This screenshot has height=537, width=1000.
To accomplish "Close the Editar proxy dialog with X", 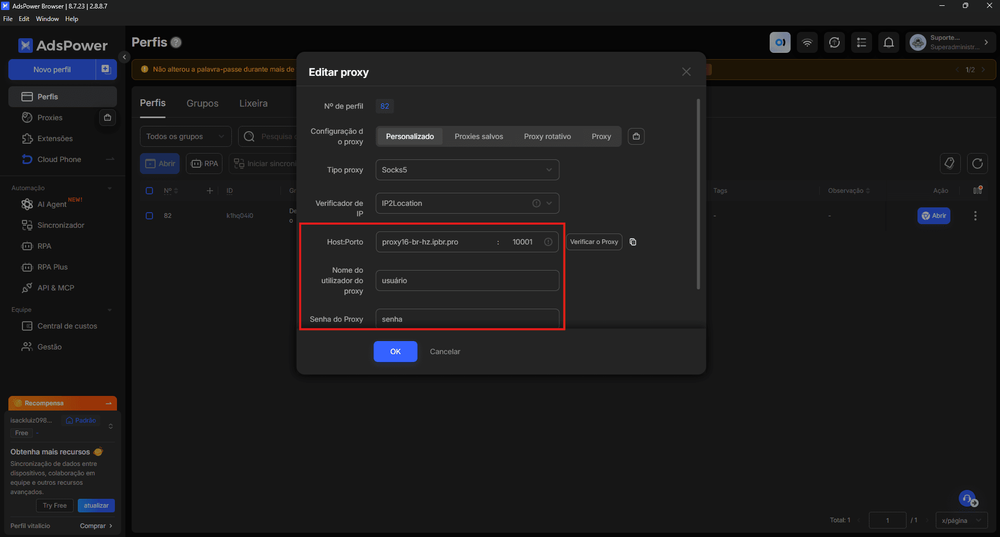I will 686,72.
